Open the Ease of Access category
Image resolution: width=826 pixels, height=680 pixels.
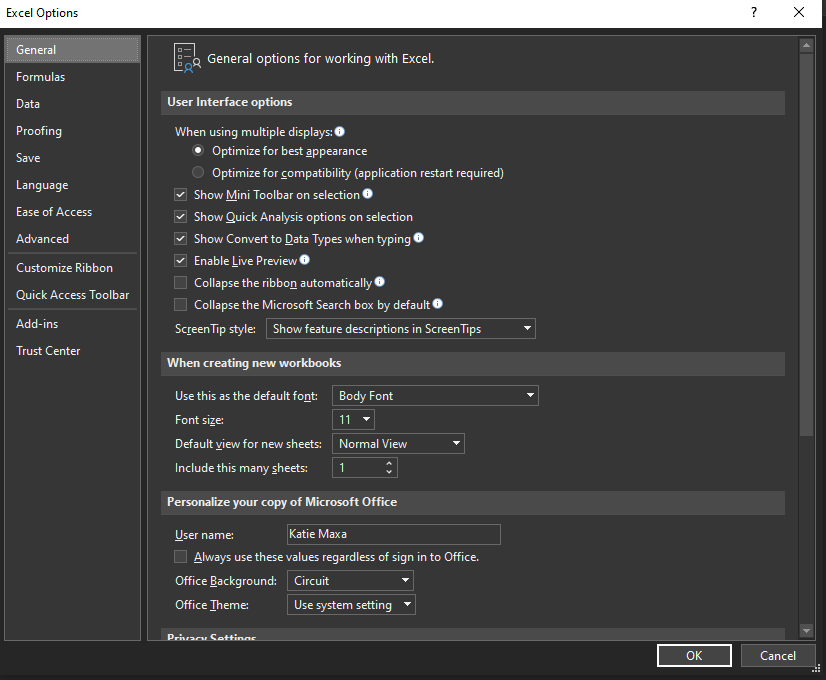pos(73,212)
